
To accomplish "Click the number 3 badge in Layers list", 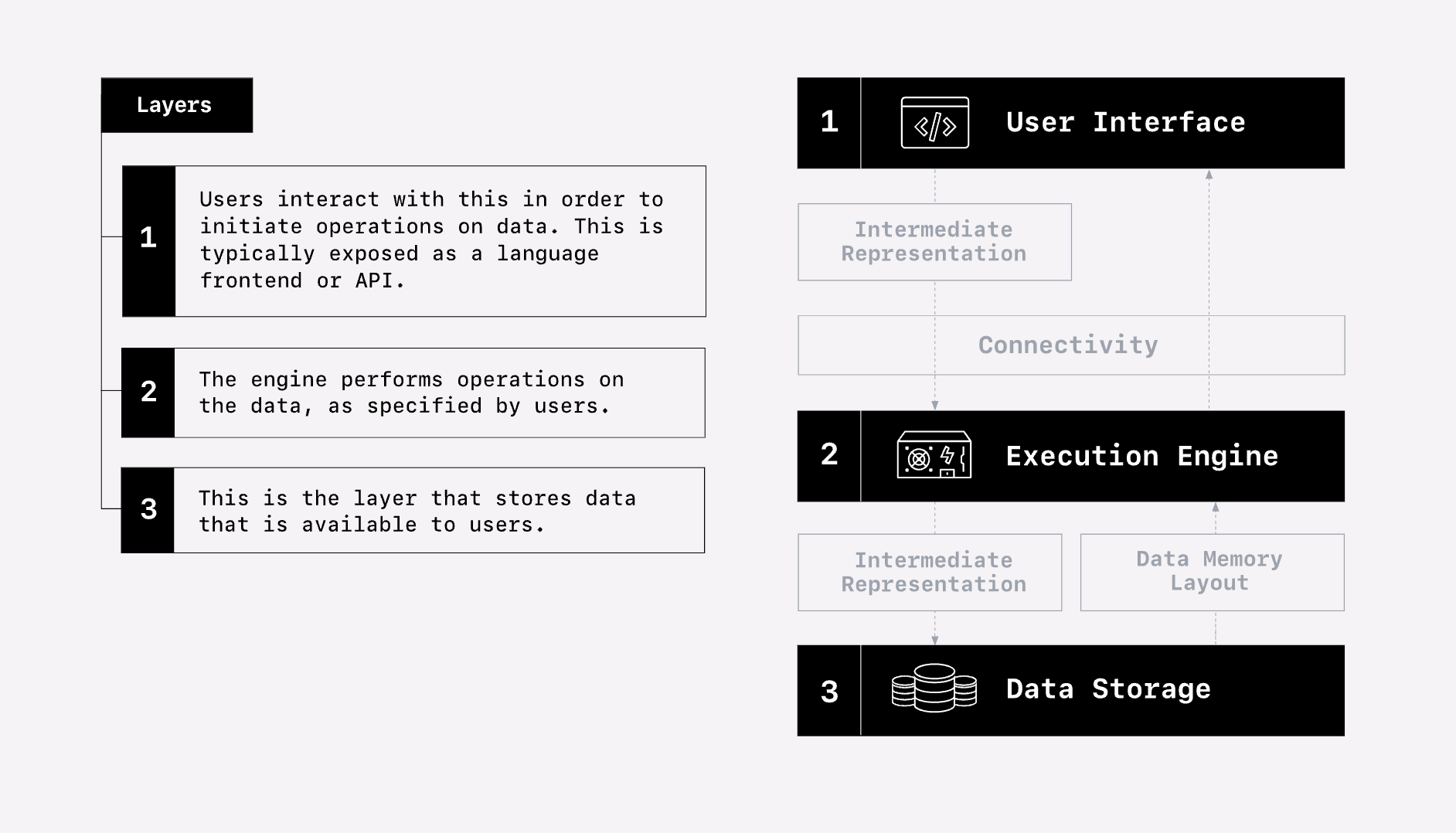I will pyautogui.click(x=148, y=510).
